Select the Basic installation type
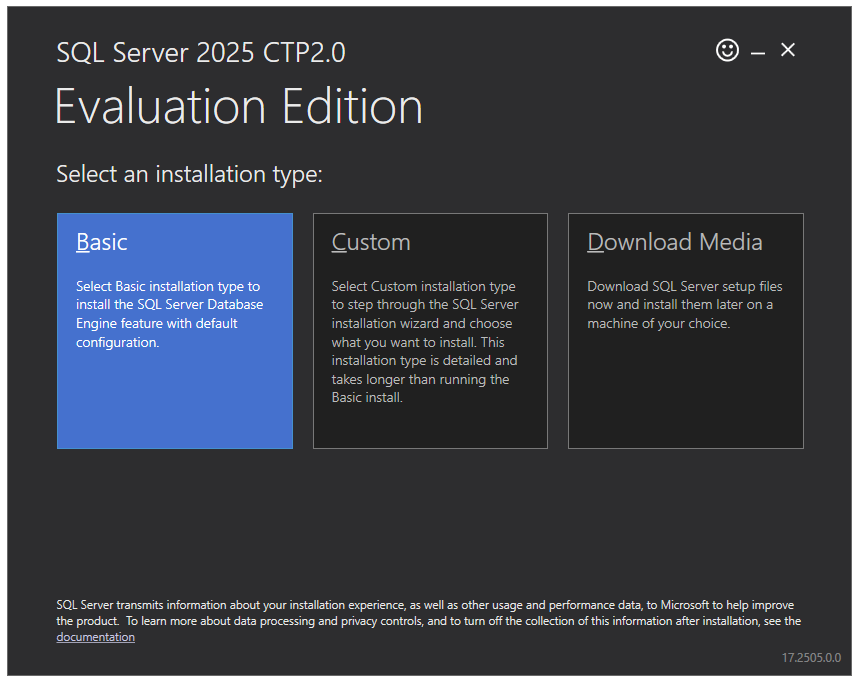Screen dimensions: 858x683 tap(175, 330)
